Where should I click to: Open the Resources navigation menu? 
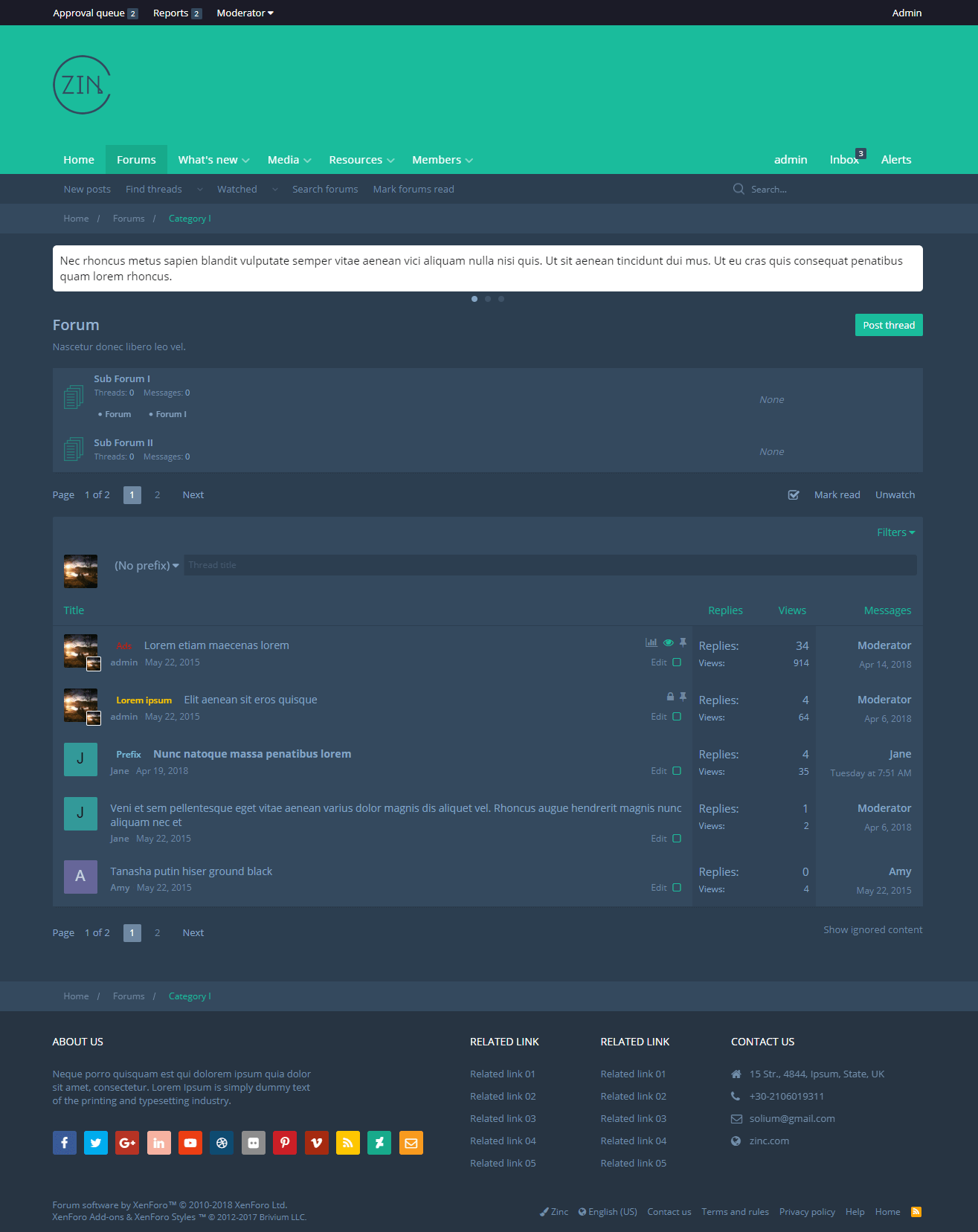(x=361, y=160)
